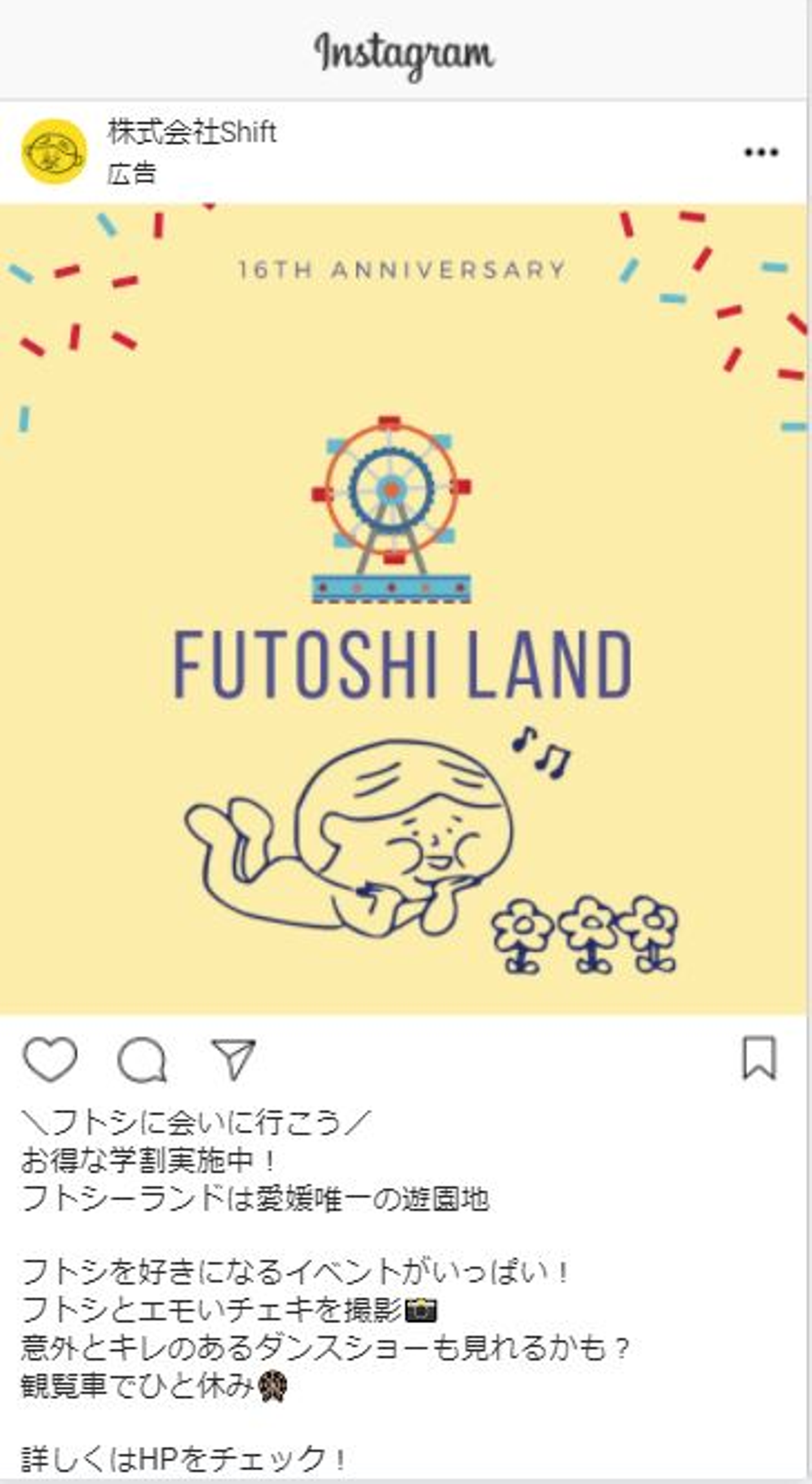Click the 16TH ANNIVERSARY heading in the ad
This screenshot has width=812, height=1484.
(x=403, y=270)
